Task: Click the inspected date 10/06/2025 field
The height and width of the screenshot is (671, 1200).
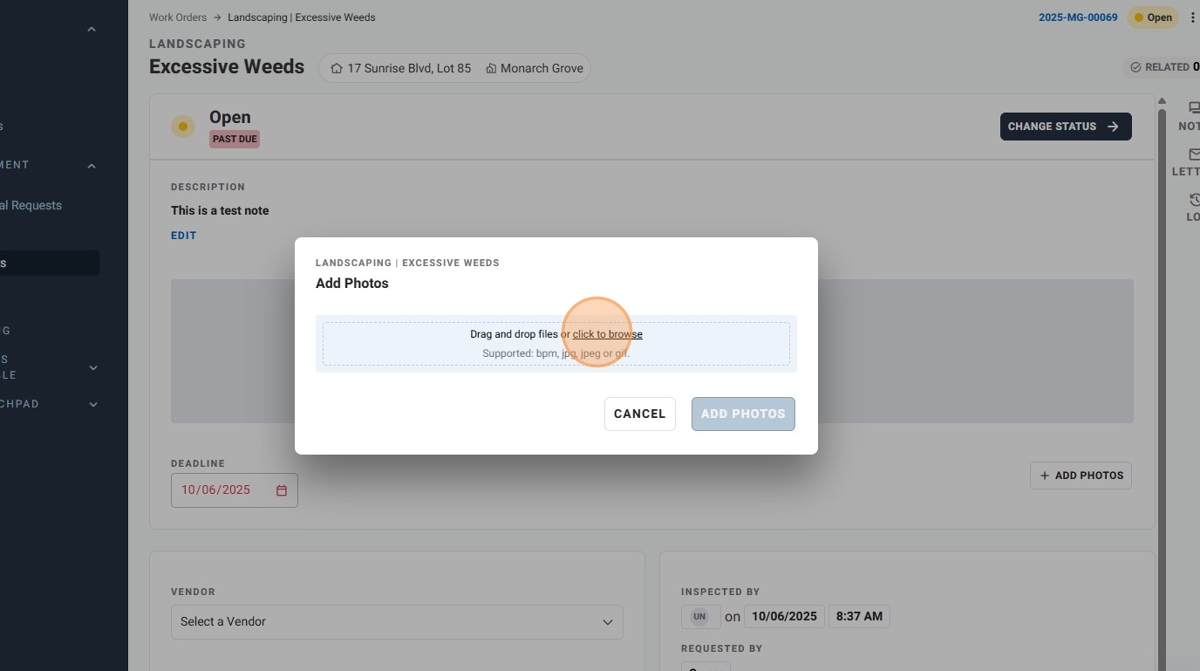Action: [785, 617]
